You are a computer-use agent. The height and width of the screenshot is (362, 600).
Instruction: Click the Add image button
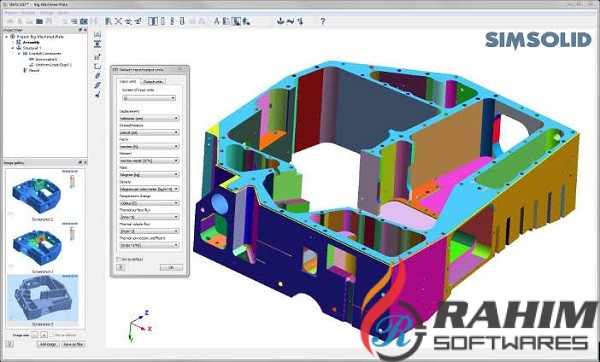pyautogui.click(x=49, y=344)
